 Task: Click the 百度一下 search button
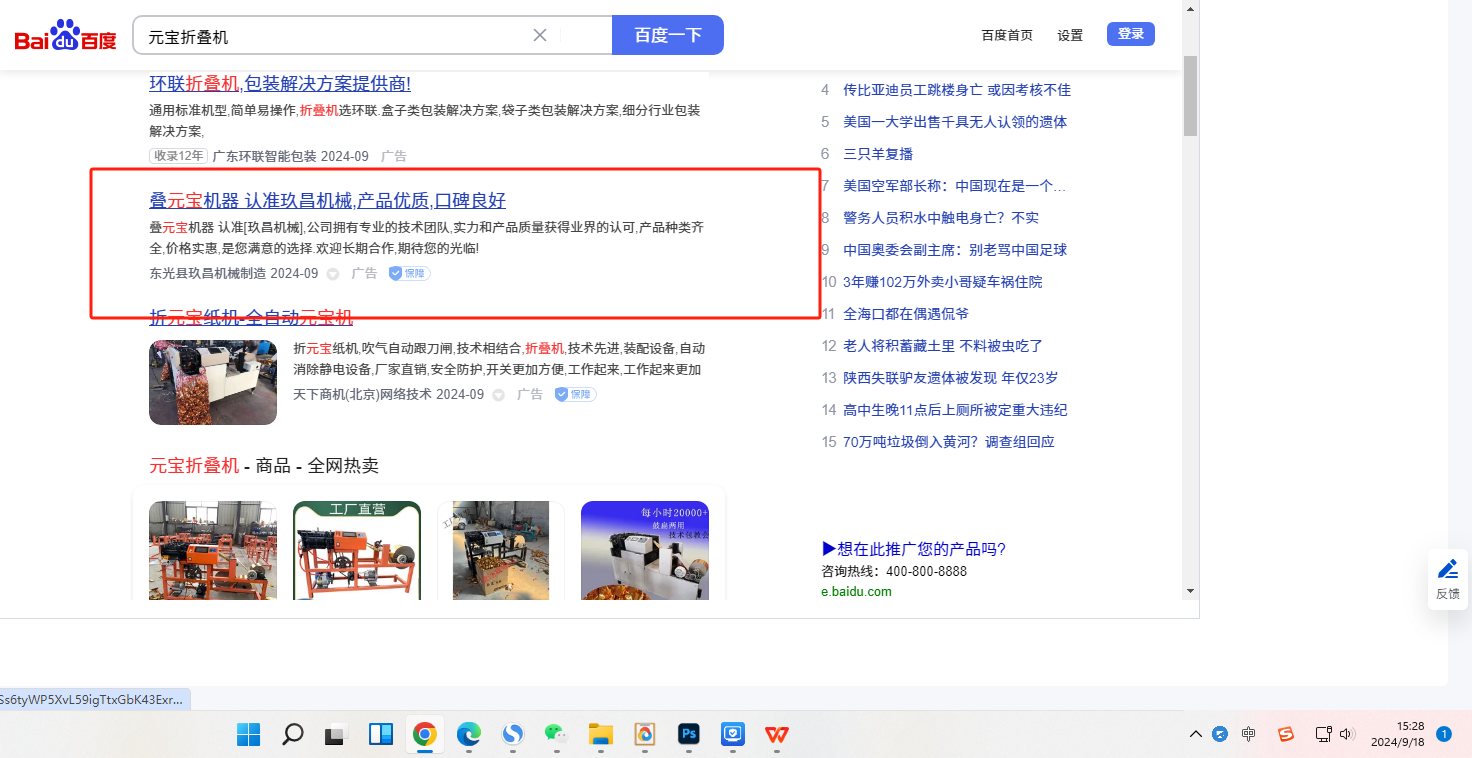click(x=667, y=35)
